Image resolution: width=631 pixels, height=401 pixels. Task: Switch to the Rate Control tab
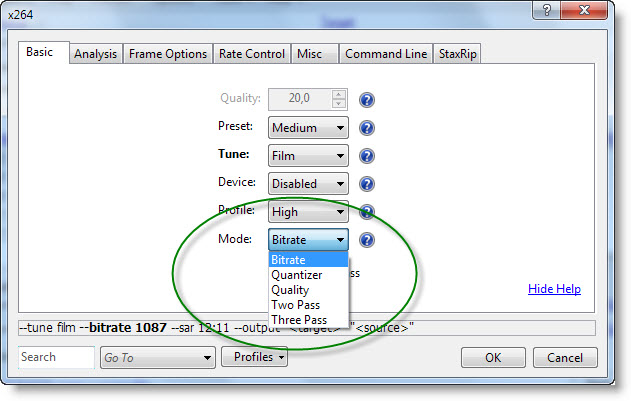(x=252, y=54)
